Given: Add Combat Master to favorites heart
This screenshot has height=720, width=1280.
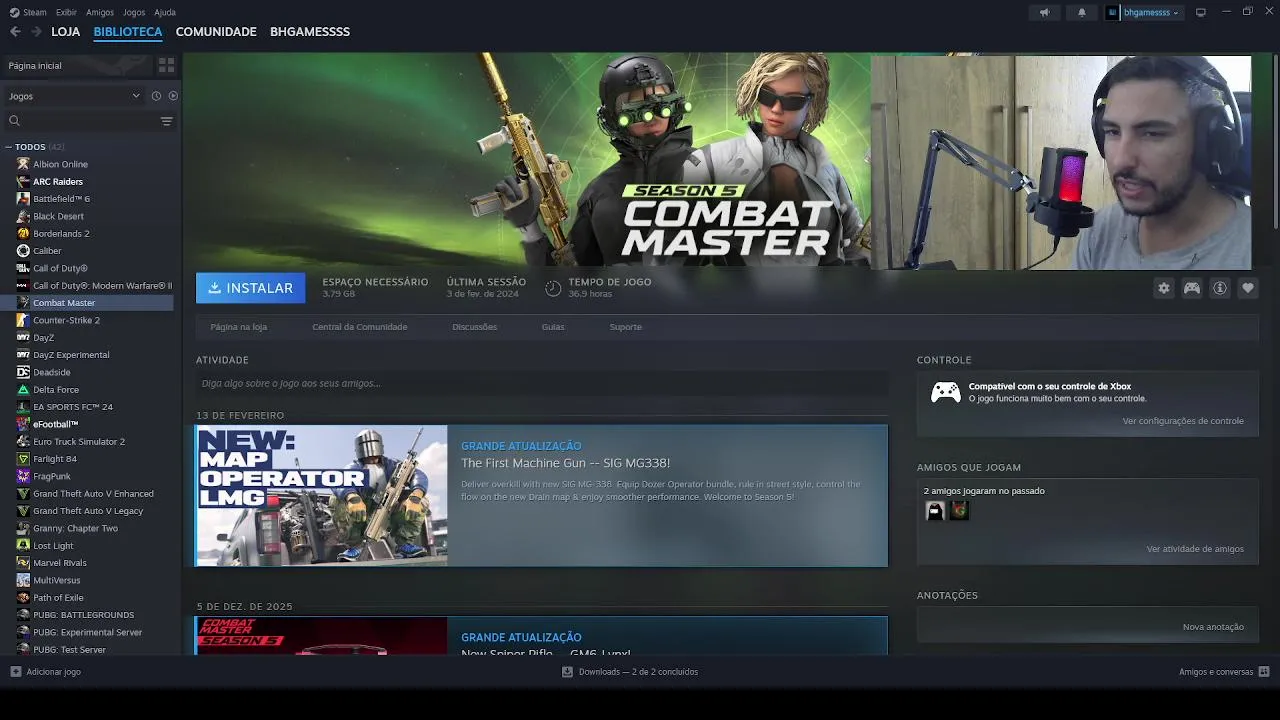Looking at the screenshot, I should tap(1248, 288).
